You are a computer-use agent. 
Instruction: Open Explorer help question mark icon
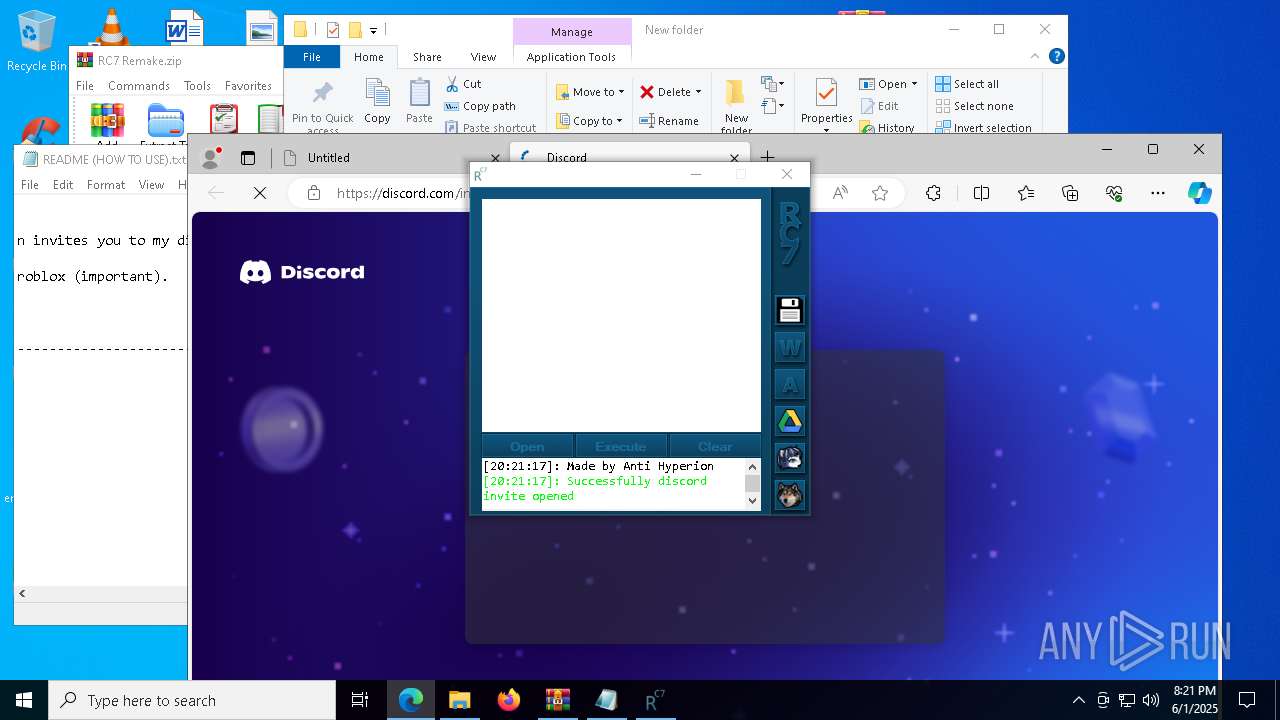click(x=1056, y=57)
